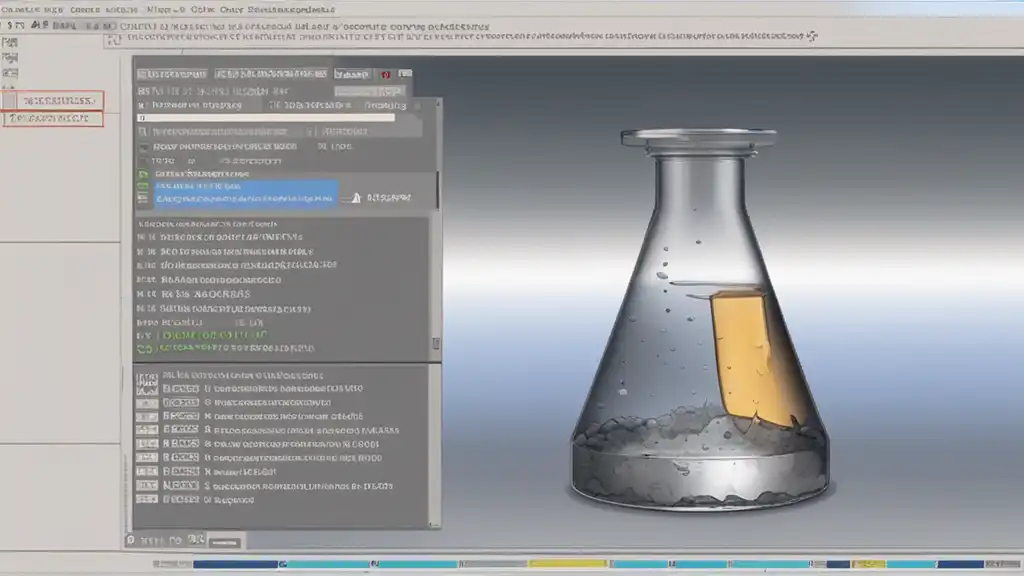
Task: Click the lower red-outlined box in left sidebar
Action: 53,118
